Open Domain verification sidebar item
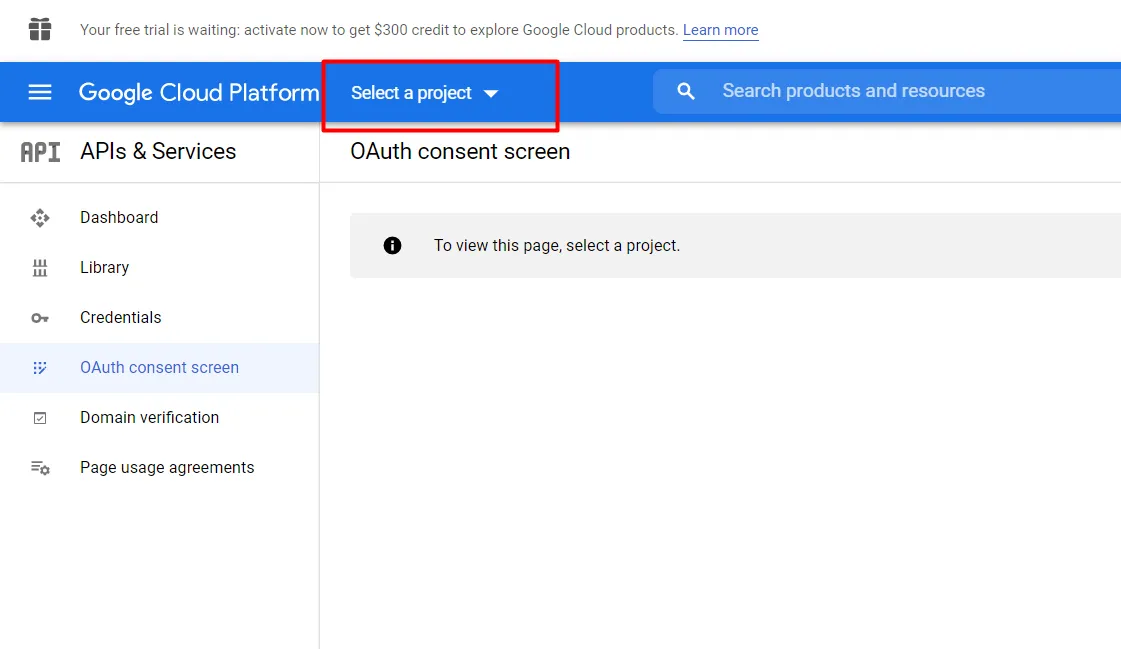This screenshot has width=1121, height=649. point(159,417)
